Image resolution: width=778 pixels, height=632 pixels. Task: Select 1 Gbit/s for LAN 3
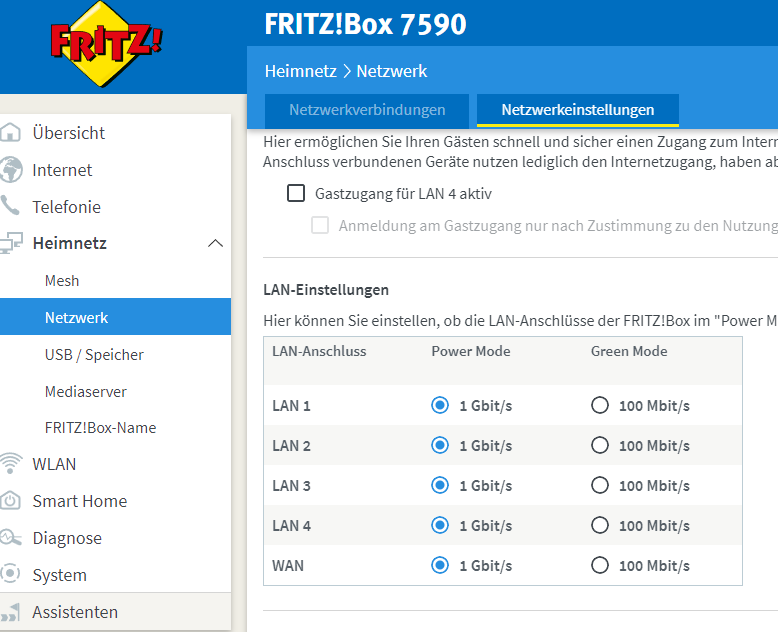point(440,485)
